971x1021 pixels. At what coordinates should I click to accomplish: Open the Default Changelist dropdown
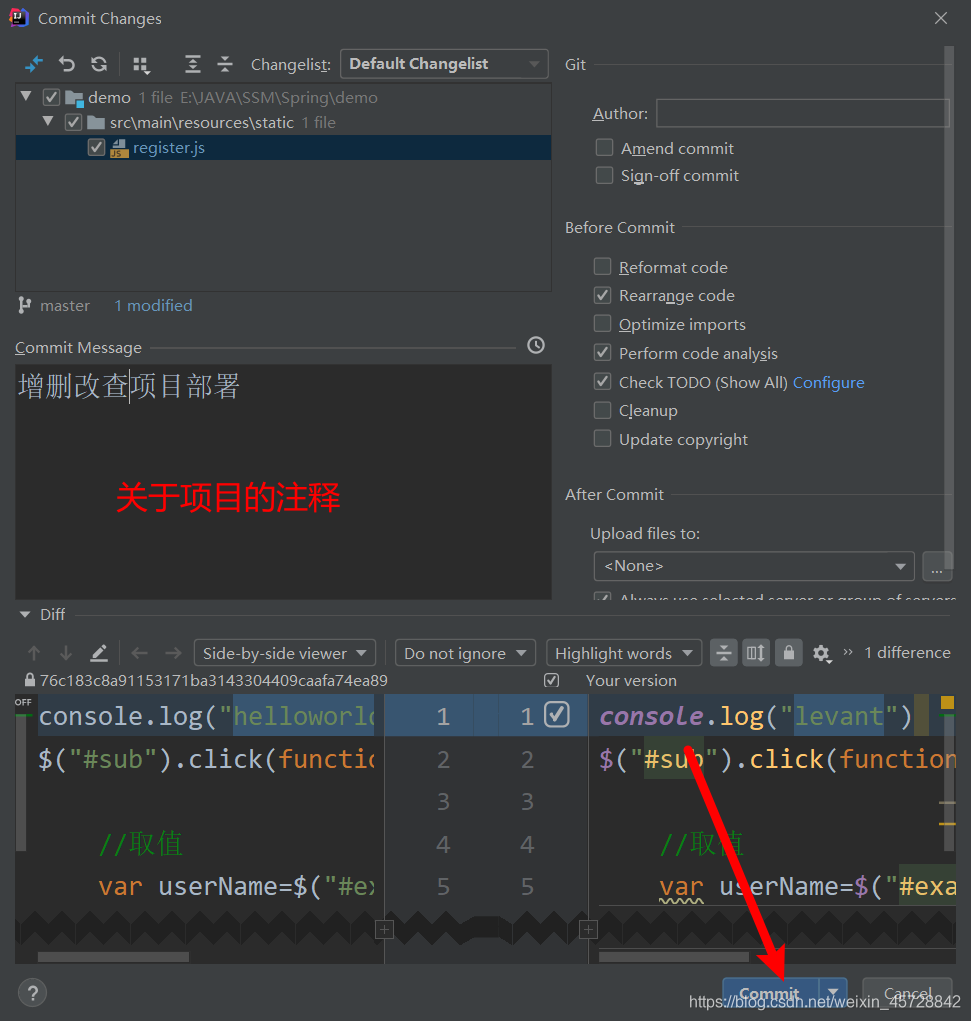(x=444, y=64)
